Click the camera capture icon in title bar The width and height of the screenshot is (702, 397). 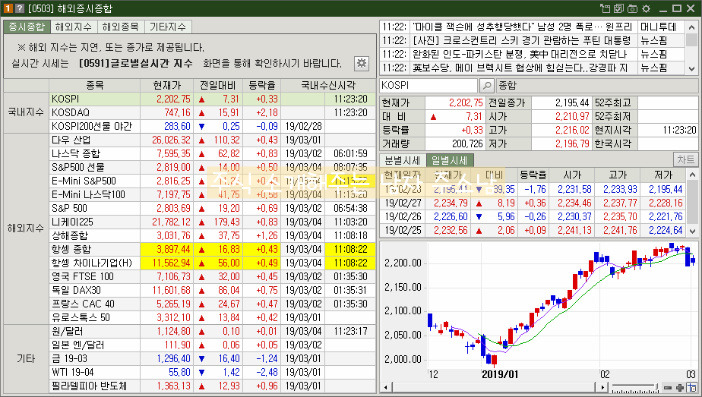[x=632, y=9]
